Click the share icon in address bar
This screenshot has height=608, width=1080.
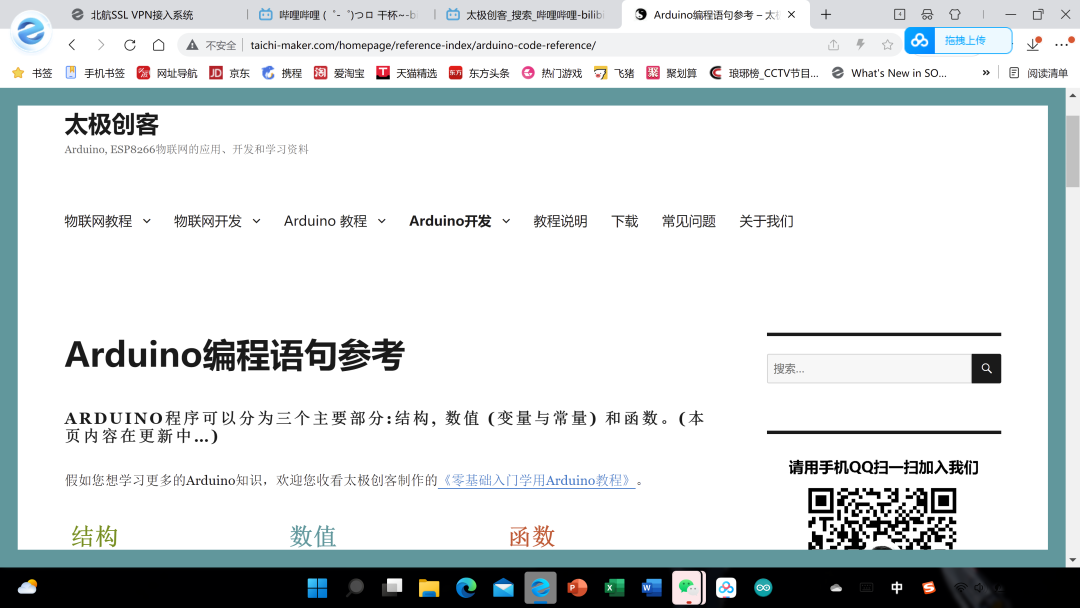833,45
